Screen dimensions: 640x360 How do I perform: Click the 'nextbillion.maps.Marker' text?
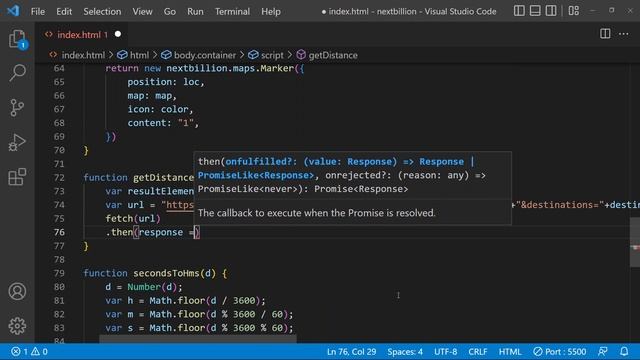(x=230, y=68)
